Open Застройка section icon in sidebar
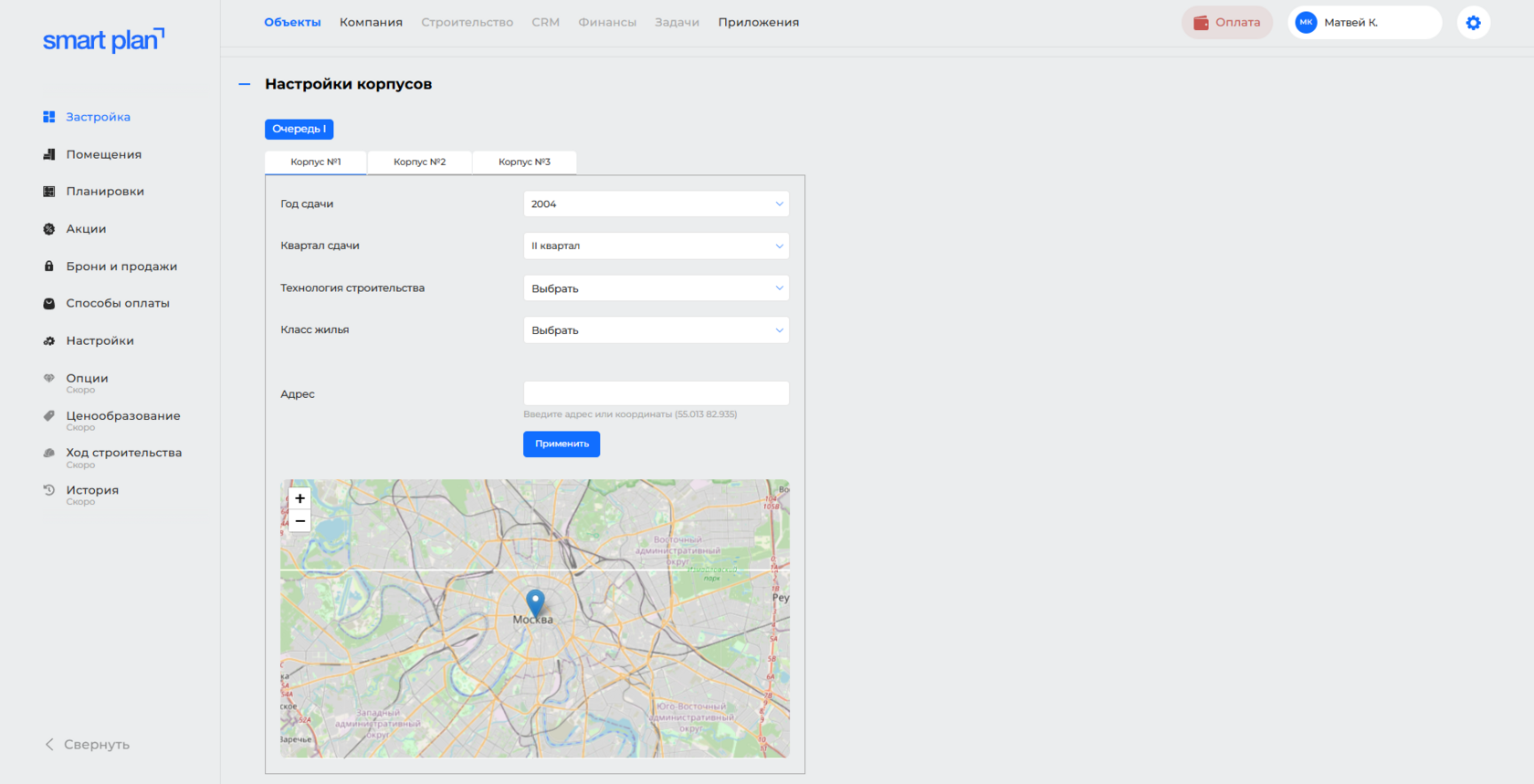Viewport: 1534px width, 784px height. 49,117
